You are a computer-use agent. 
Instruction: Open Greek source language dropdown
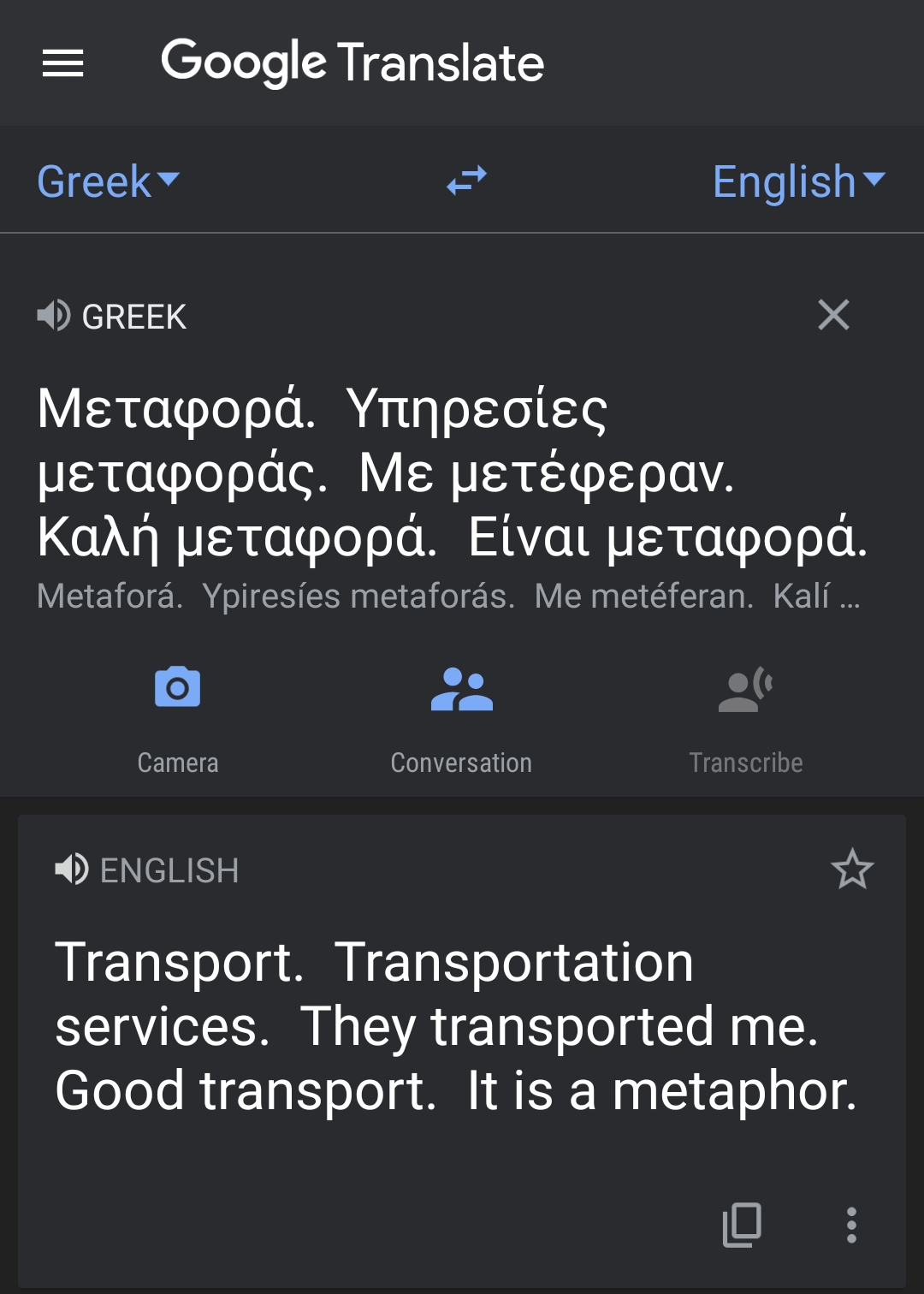pos(109,181)
